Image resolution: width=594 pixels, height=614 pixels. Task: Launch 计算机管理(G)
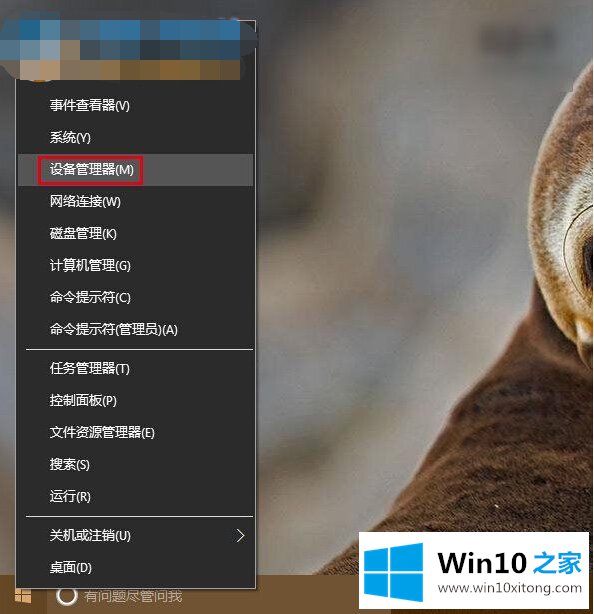tap(135, 265)
